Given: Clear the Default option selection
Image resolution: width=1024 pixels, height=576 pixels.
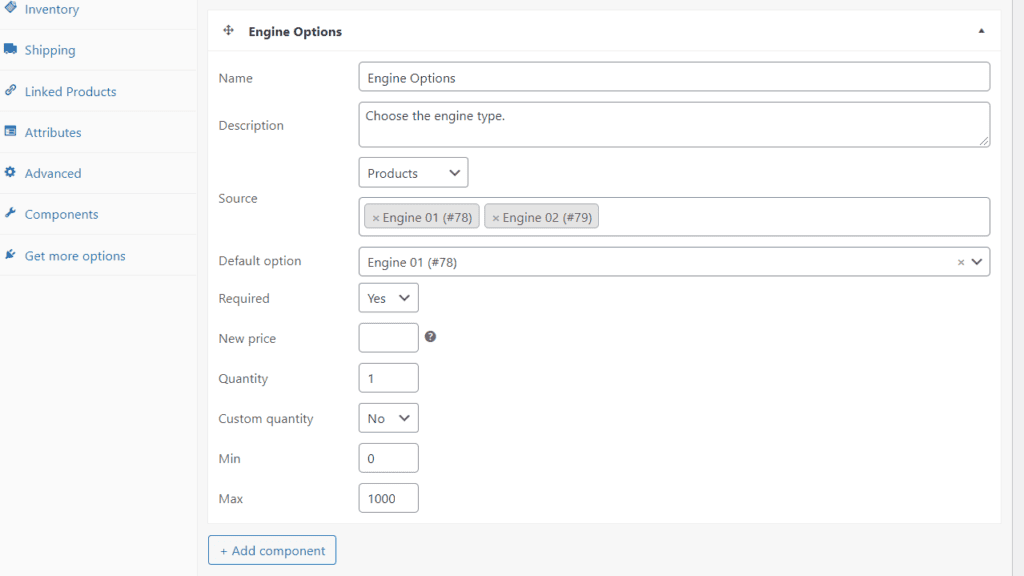Looking at the screenshot, I should click(961, 262).
